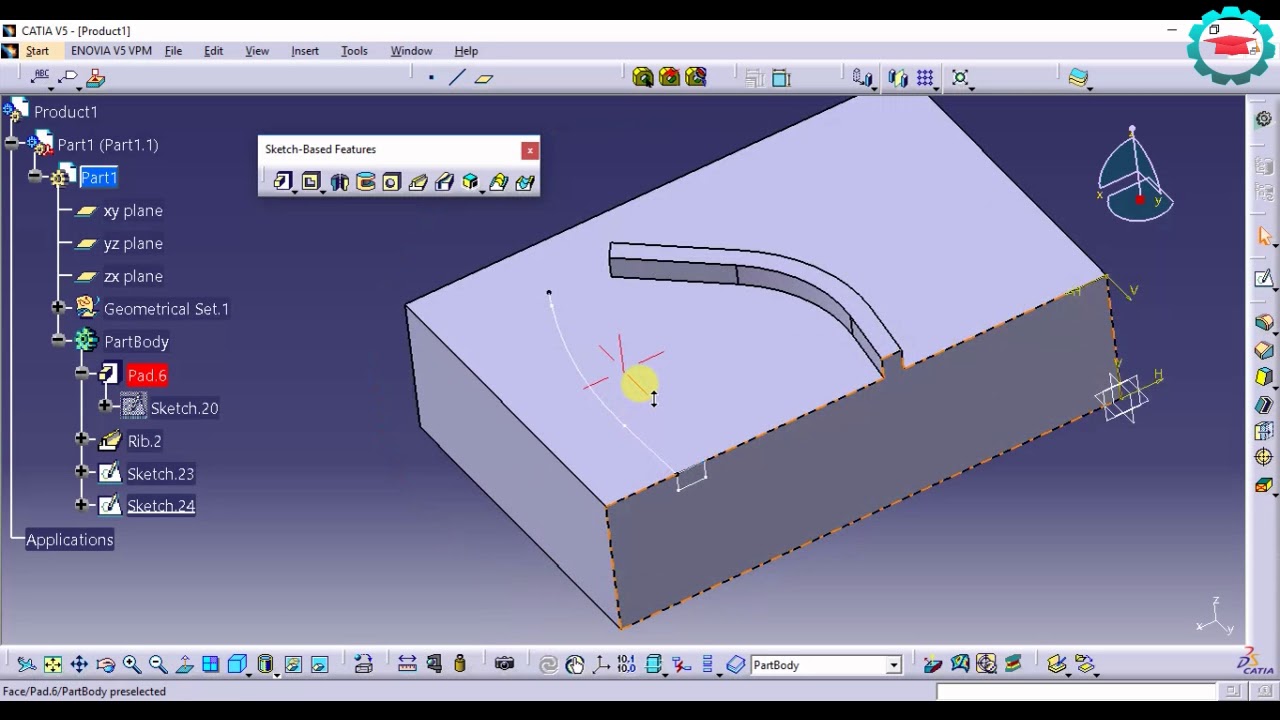The image size is (1280, 720).
Task: Click the Zoom Out magnifier icon
Action: (x=158, y=664)
